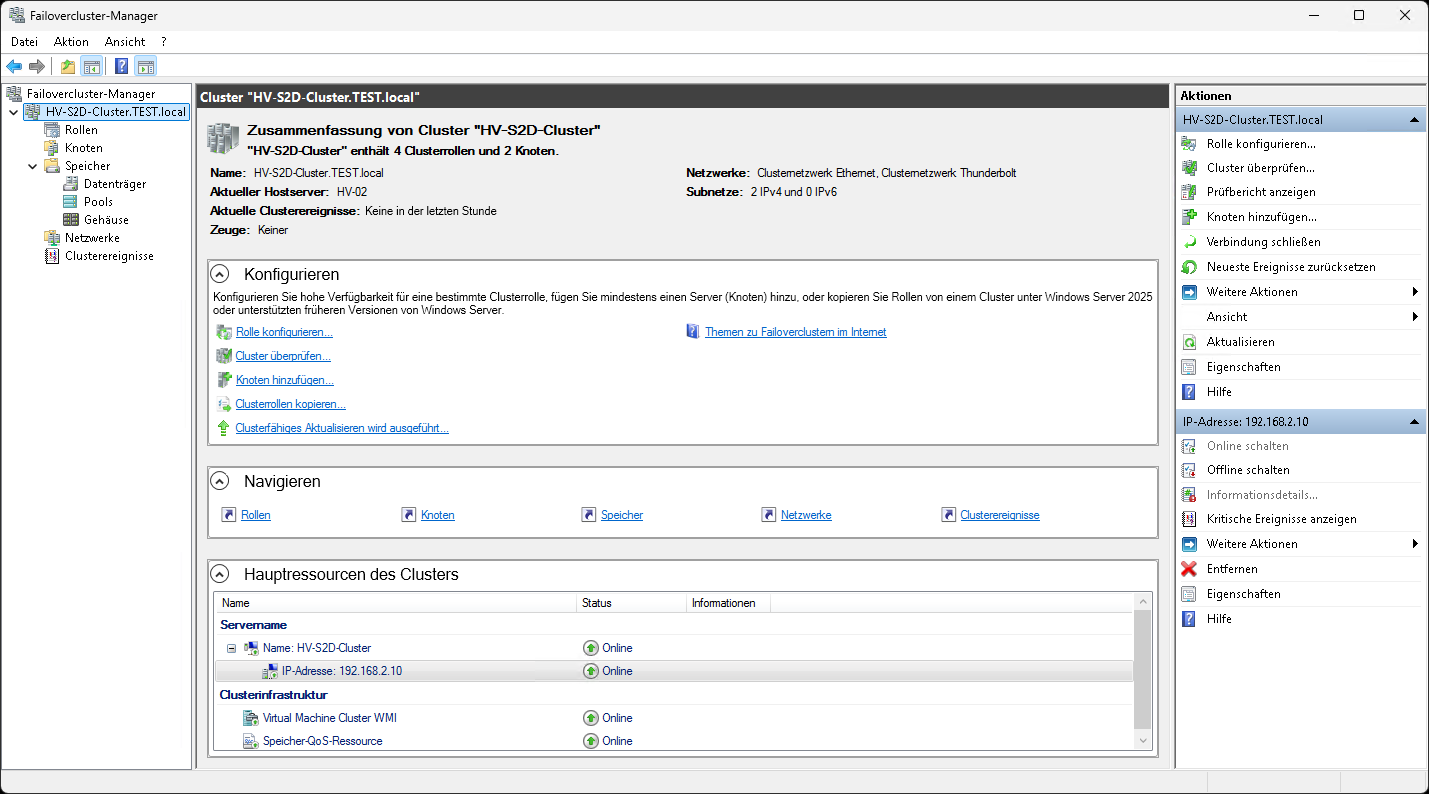Open the Ansicht menu in menu bar
This screenshot has height=794, width=1429.
(125, 42)
